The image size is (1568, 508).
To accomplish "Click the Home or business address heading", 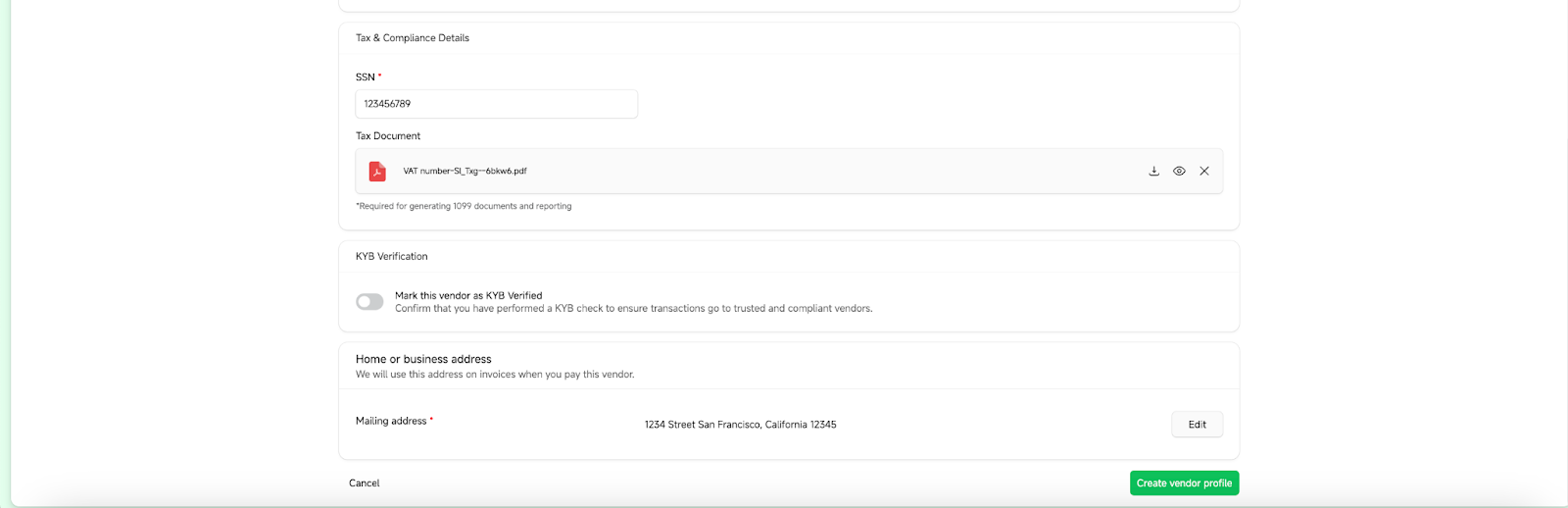I will pyautogui.click(x=423, y=360).
